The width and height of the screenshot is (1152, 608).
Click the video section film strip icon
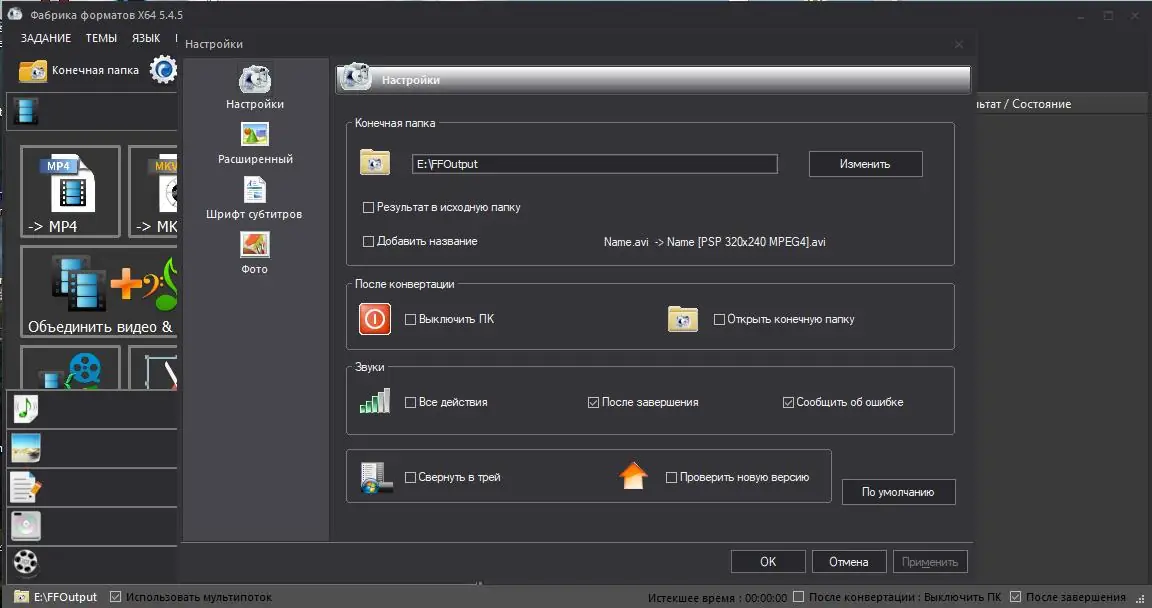[26, 112]
